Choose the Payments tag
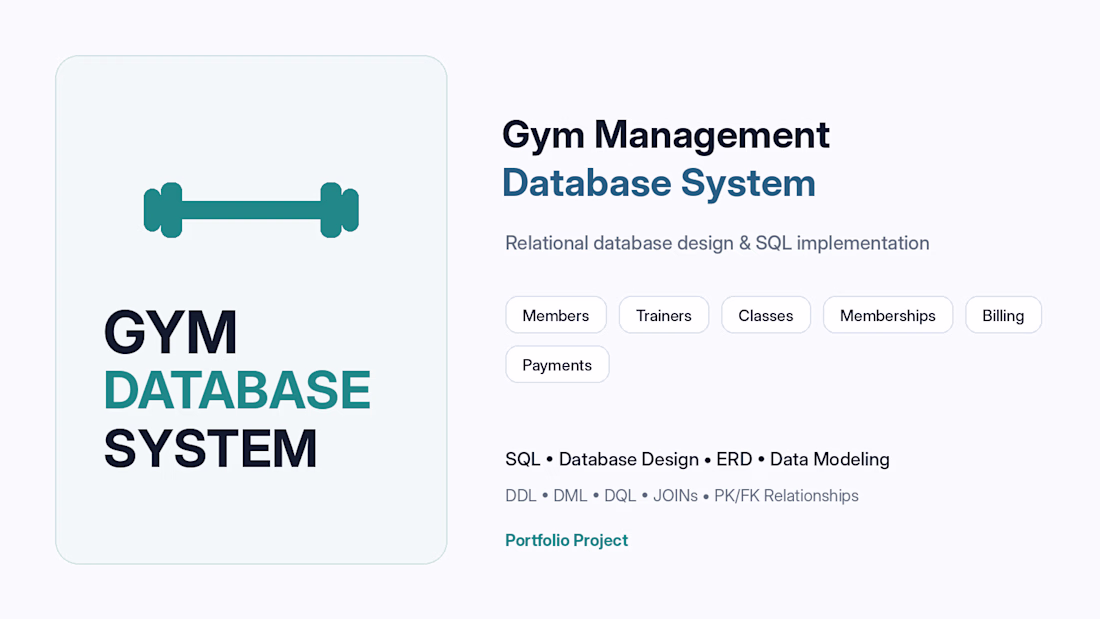The height and width of the screenshot is (619, 1100). 557,364
